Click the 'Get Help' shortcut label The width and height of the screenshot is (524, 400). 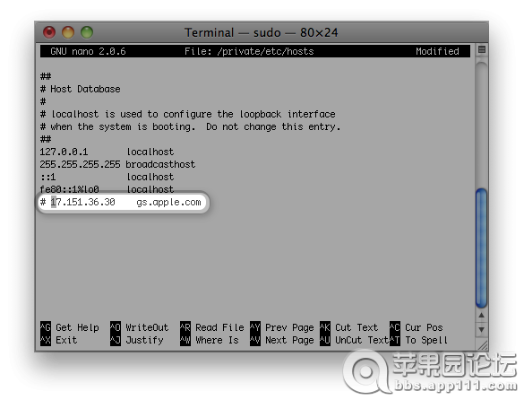coord(77,327)
